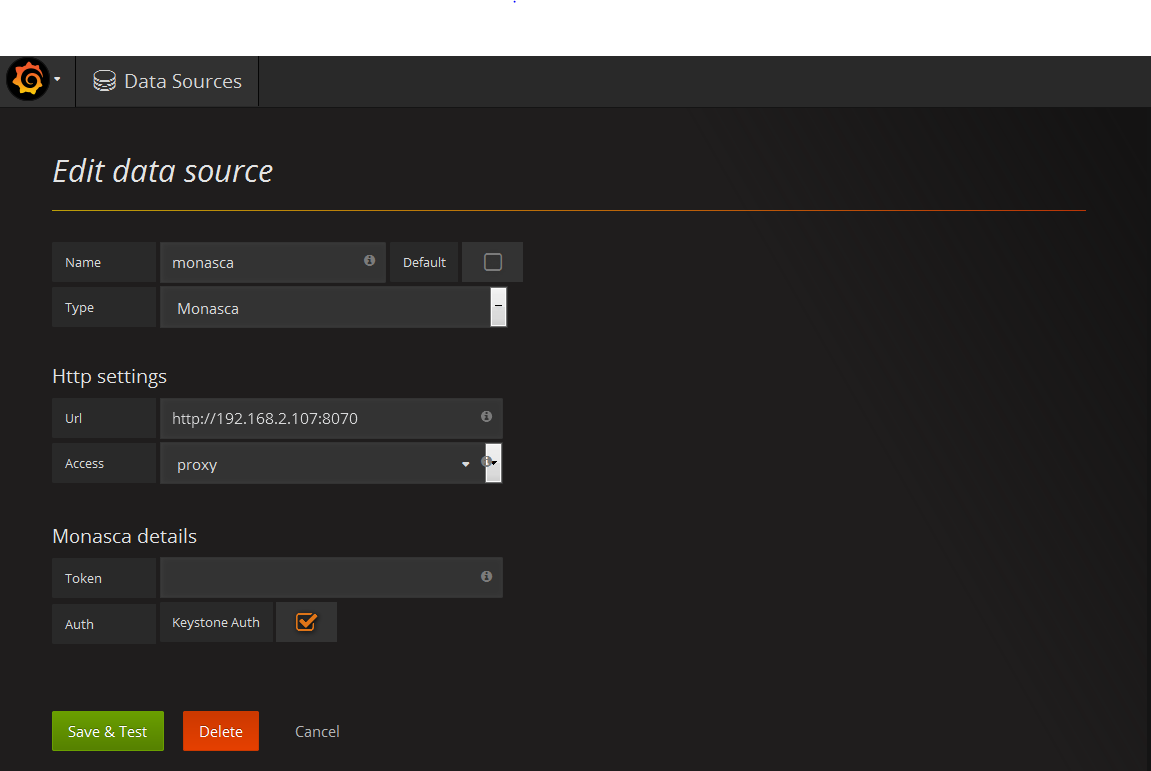1151x771 pixels.
Task: Uncheck the Keystone Auth checkbox
Action: point(306,622)
